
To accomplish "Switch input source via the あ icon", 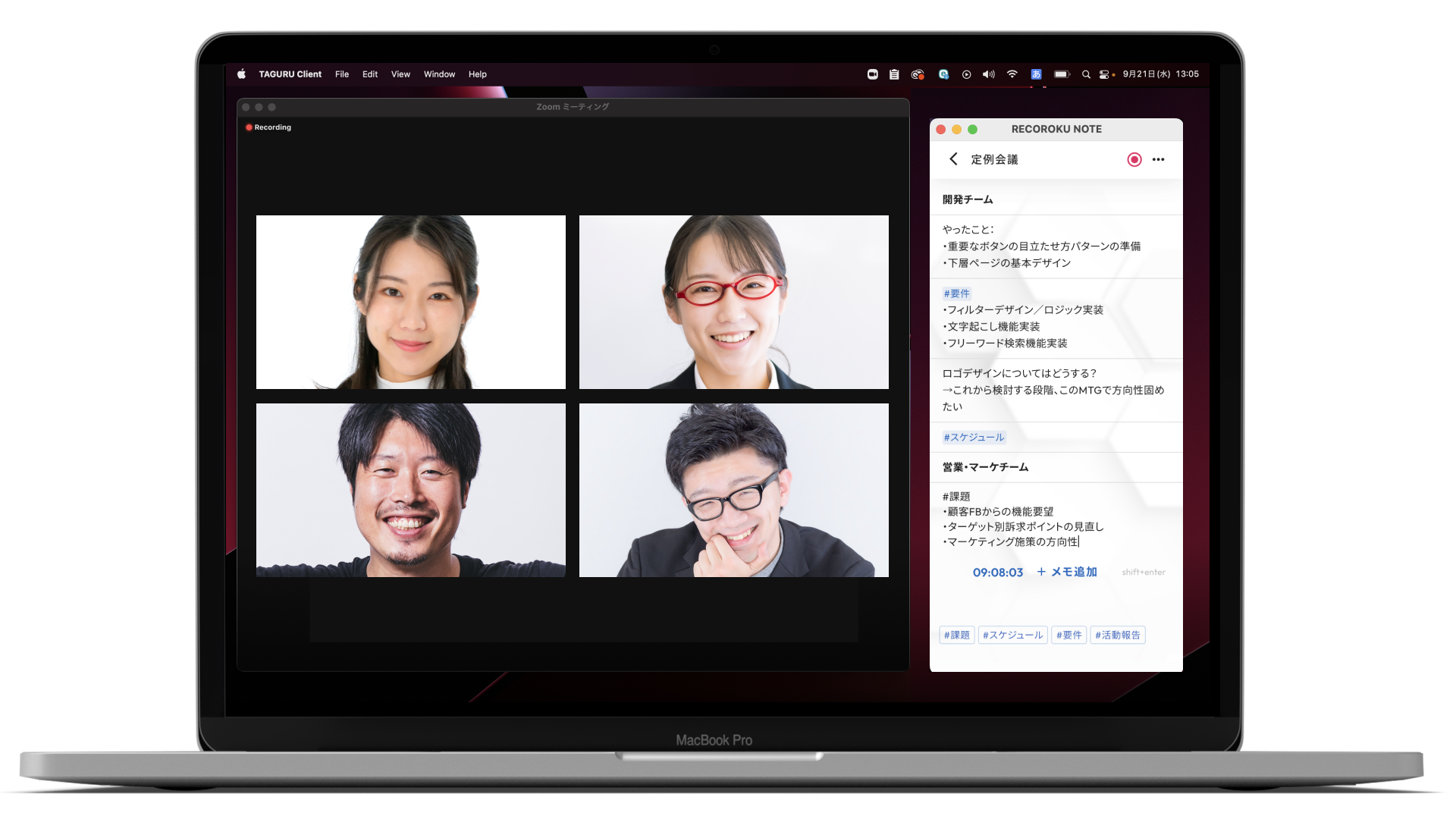I will point(1036,74).
